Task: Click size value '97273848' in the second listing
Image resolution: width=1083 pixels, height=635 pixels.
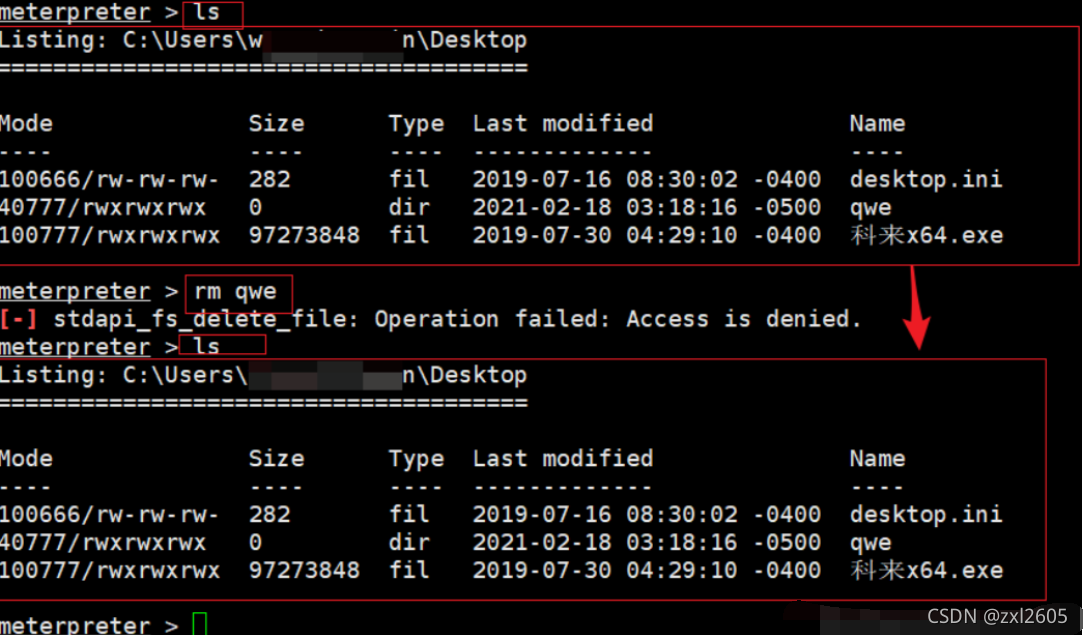Action: click(304, 571)
